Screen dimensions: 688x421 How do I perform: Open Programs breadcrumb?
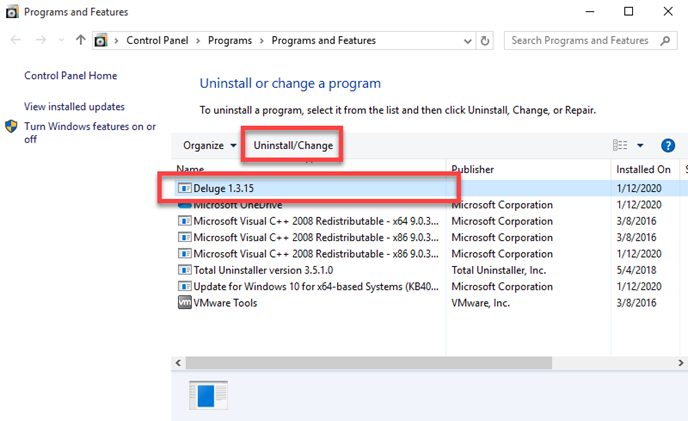[x=230, y=40]
